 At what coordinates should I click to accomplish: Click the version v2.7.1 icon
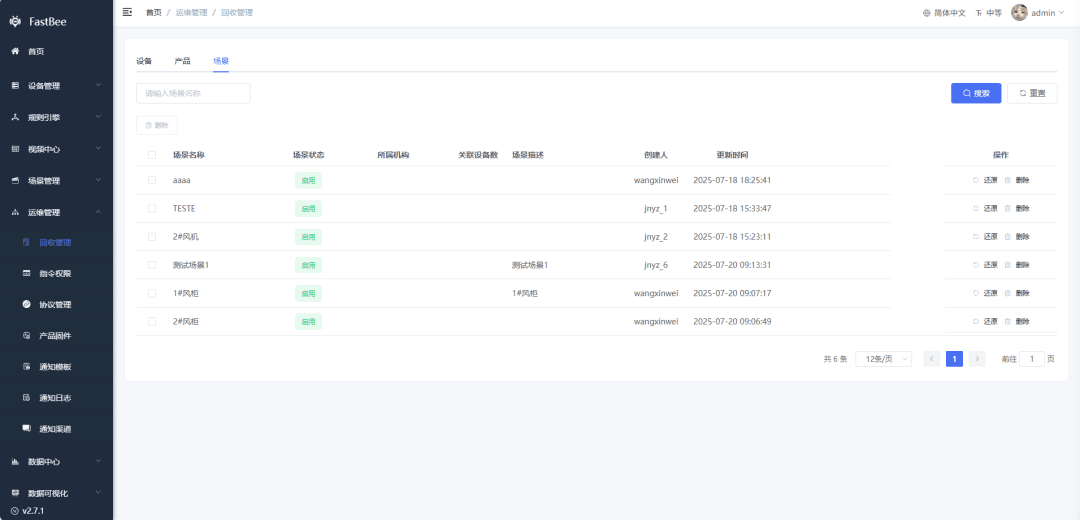point(15,511)
